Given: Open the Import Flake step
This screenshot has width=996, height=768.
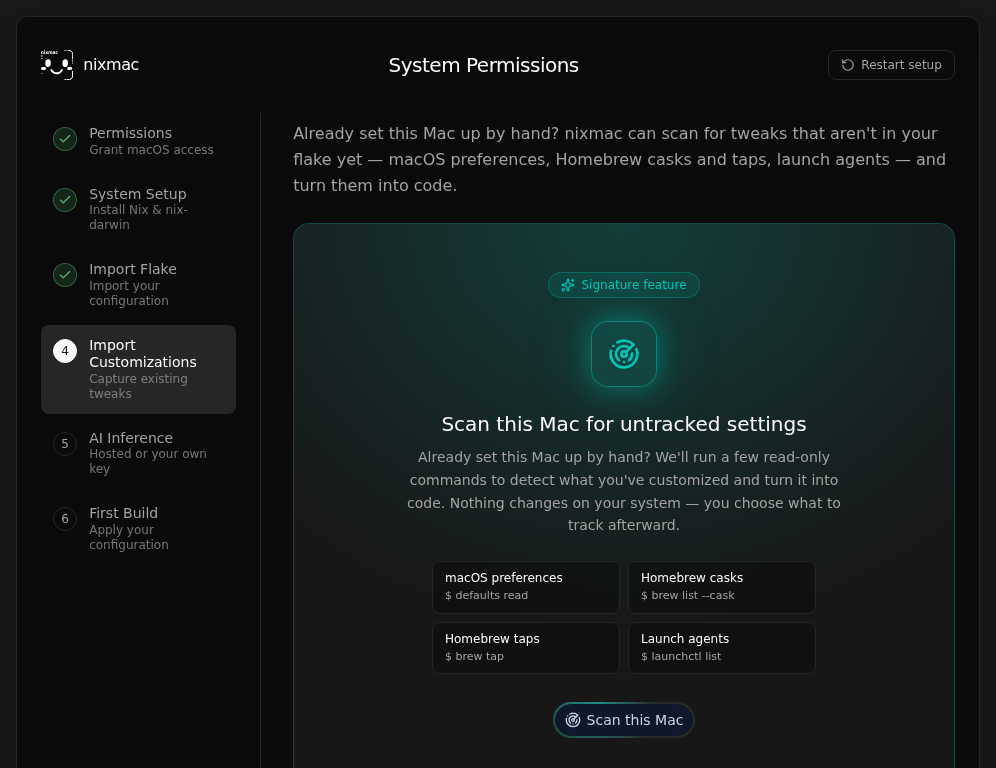Looking at the screenshot, I should point(138,284).
